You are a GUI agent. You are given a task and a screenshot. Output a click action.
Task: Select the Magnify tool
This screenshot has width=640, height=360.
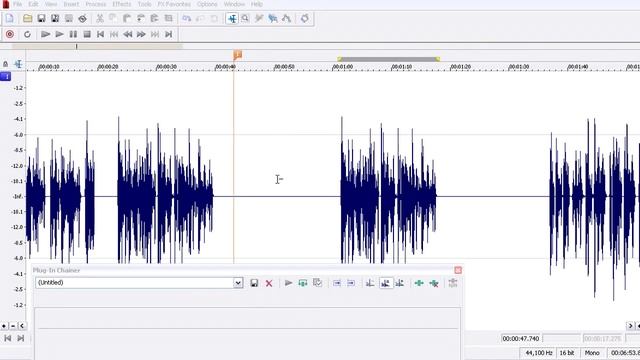[x=245, y=18]
